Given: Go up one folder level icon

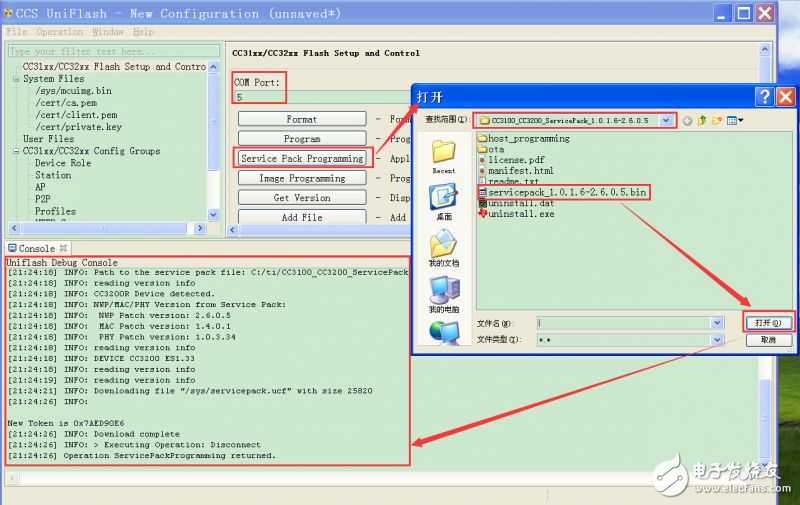Looking at the screenshot, I should (x=702, y=120).
